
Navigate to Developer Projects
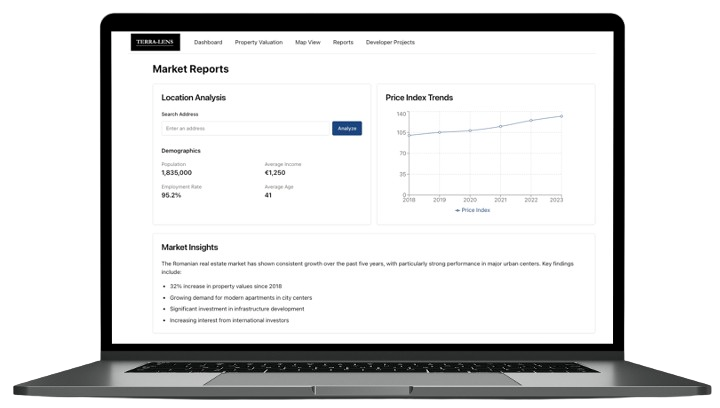pyautogui.click(x=390, y=42)
